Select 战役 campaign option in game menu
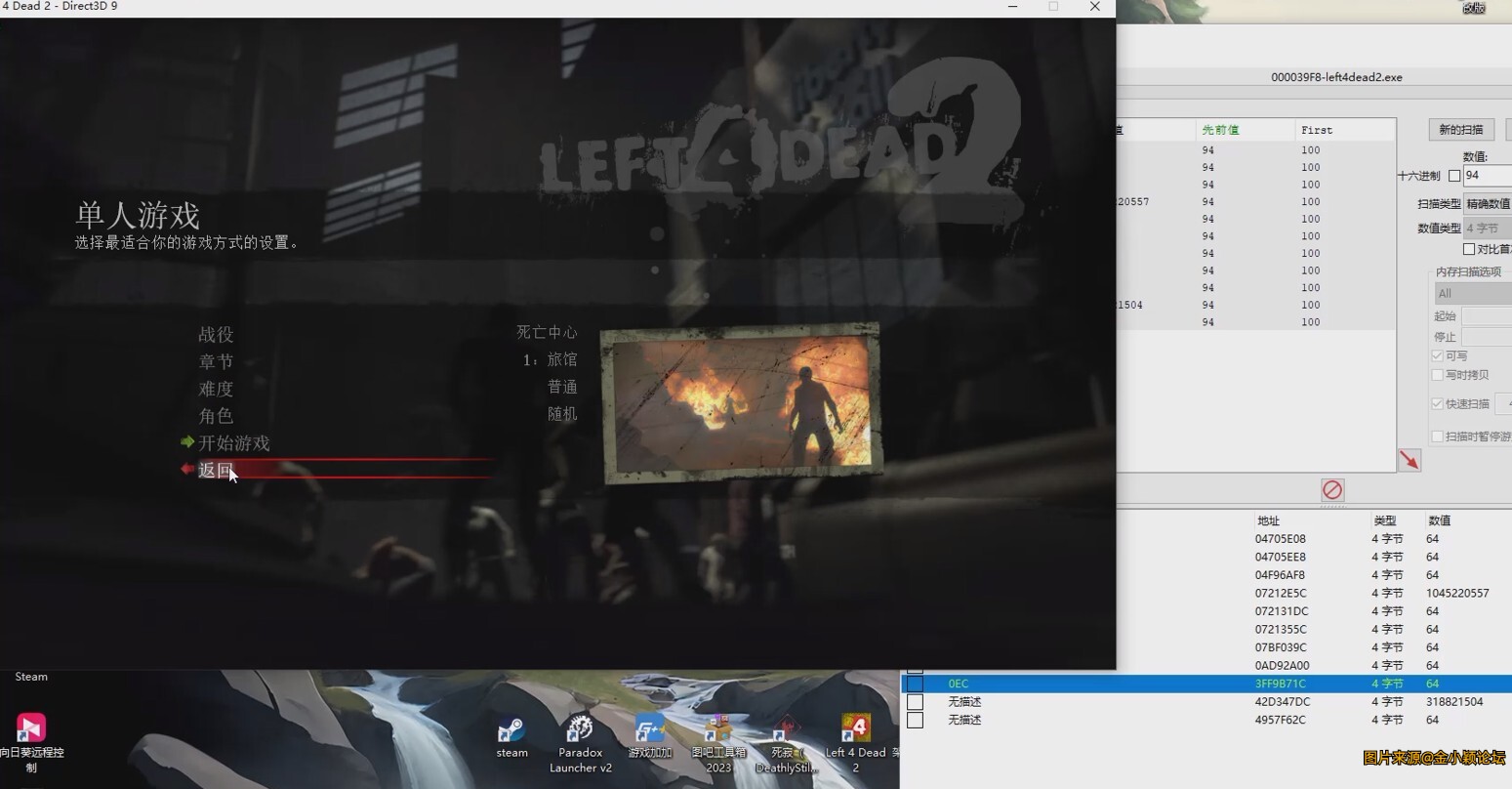This screenshot has width=1512, height=789. (x=216, y=335)
